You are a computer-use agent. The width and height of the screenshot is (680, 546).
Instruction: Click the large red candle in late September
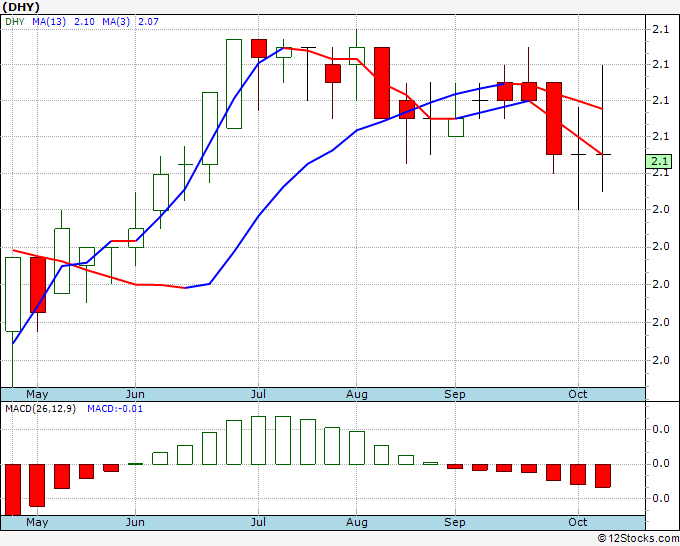(554, 118)
